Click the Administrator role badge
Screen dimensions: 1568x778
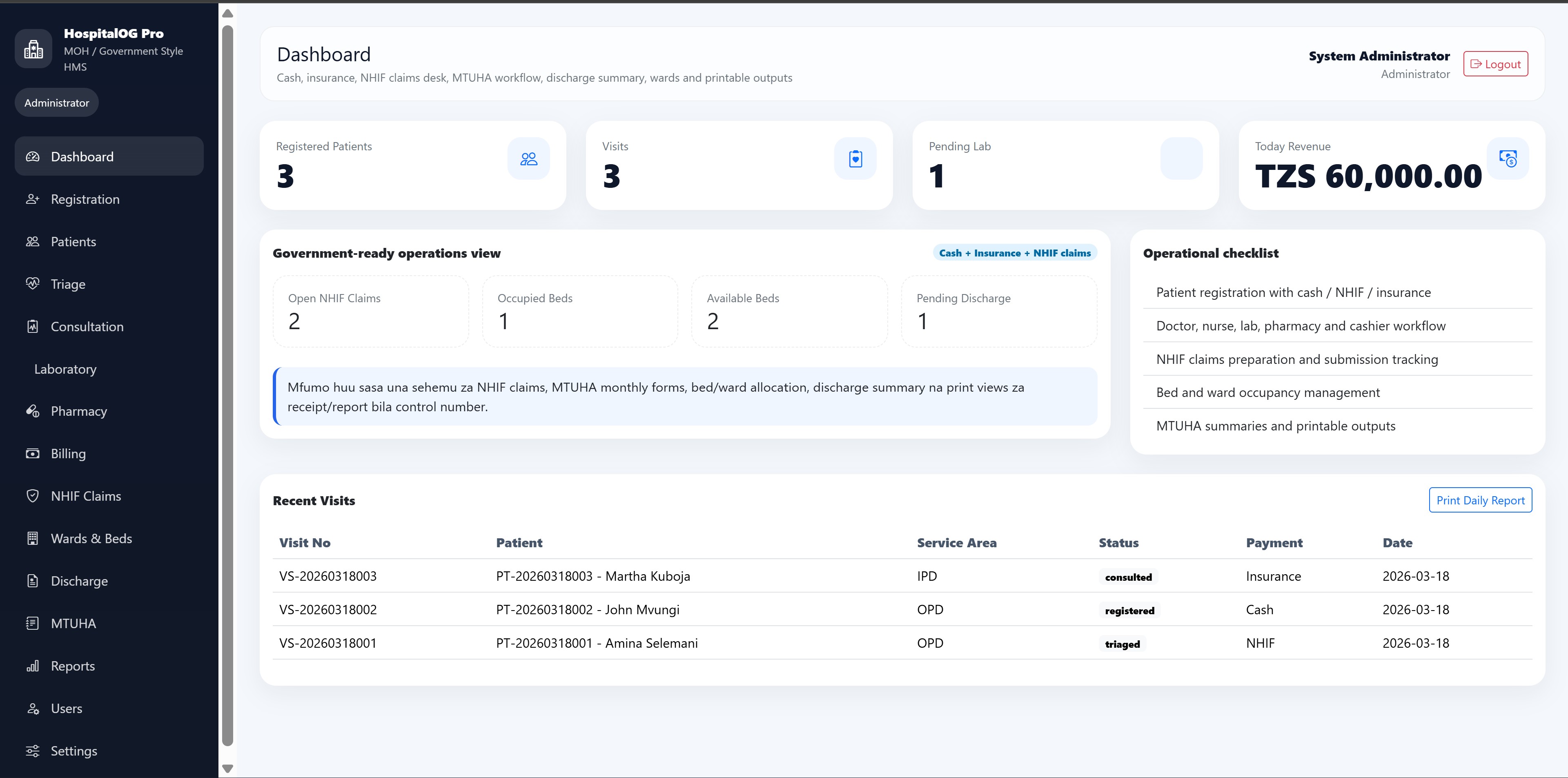pos(57,103)
